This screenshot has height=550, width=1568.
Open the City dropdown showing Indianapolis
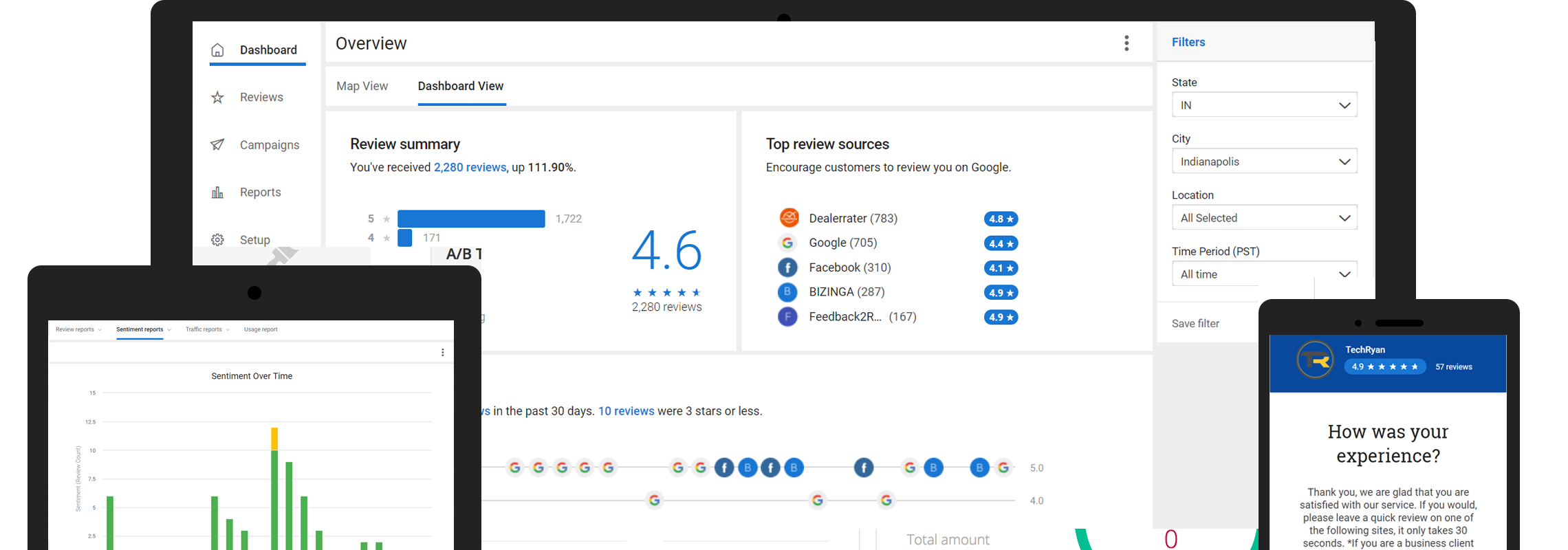click(1264, 162)
